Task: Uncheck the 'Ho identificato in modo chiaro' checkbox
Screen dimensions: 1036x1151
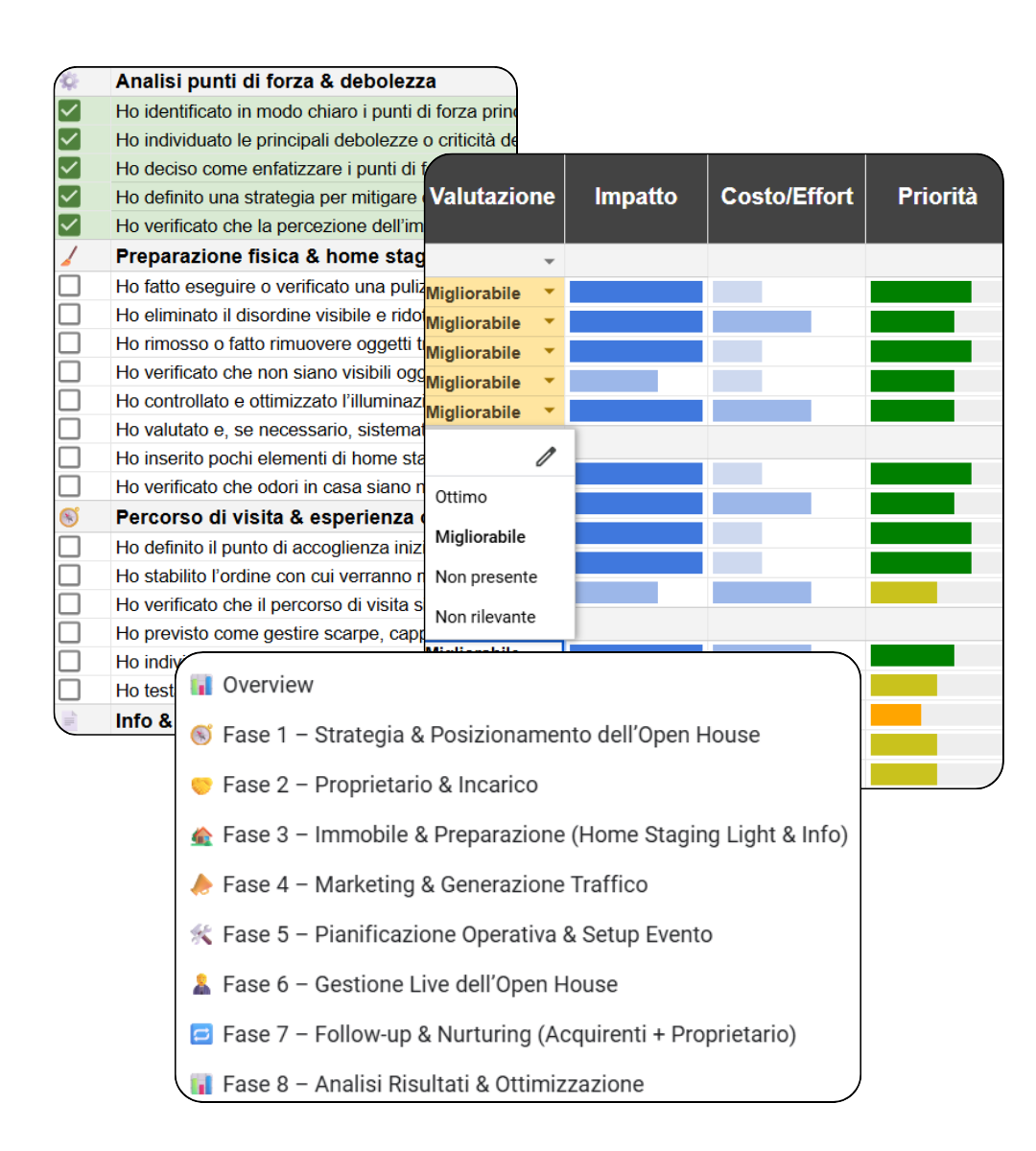Action: (69, 111)
